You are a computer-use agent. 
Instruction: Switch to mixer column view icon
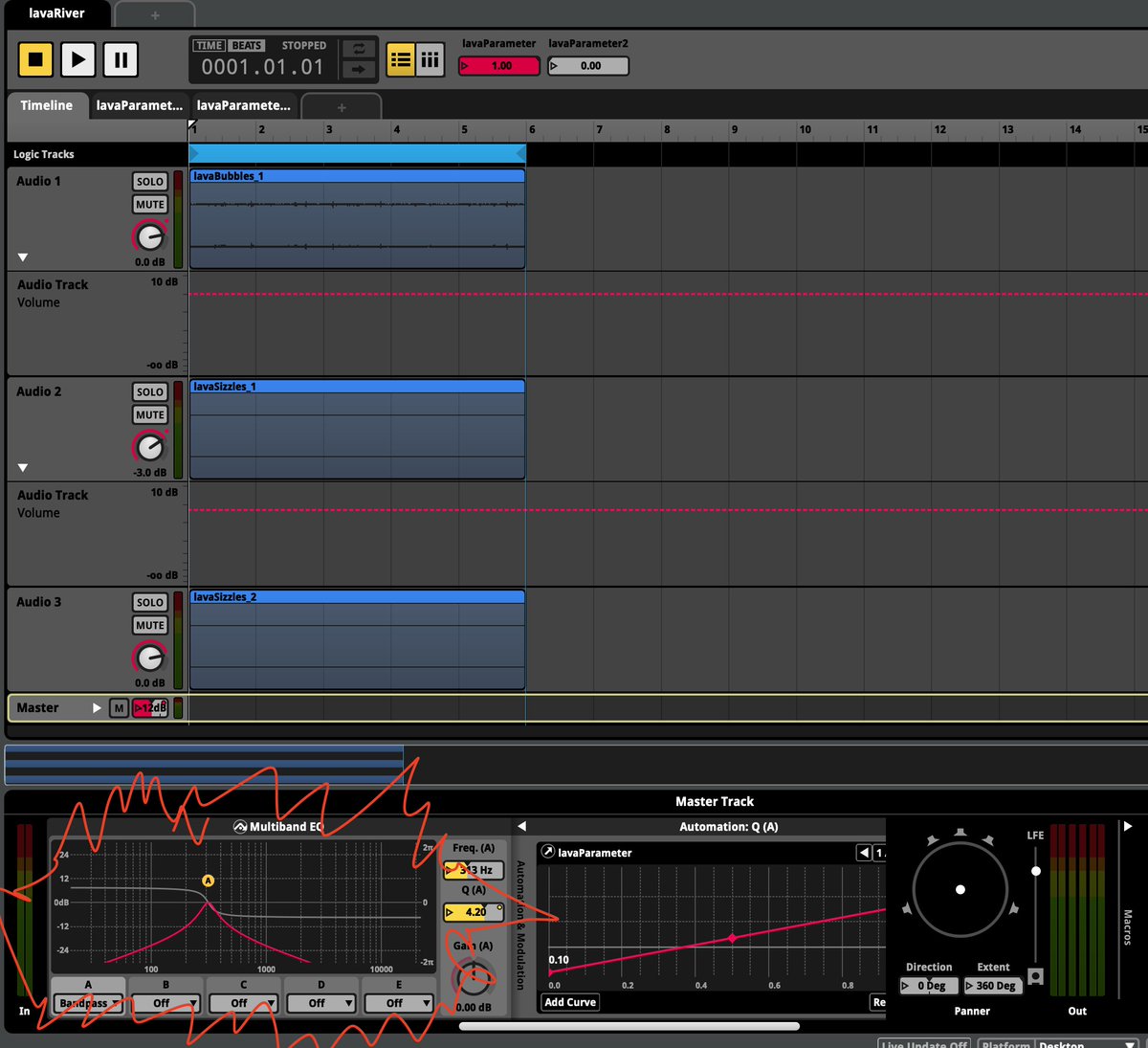tap(430, 60)
